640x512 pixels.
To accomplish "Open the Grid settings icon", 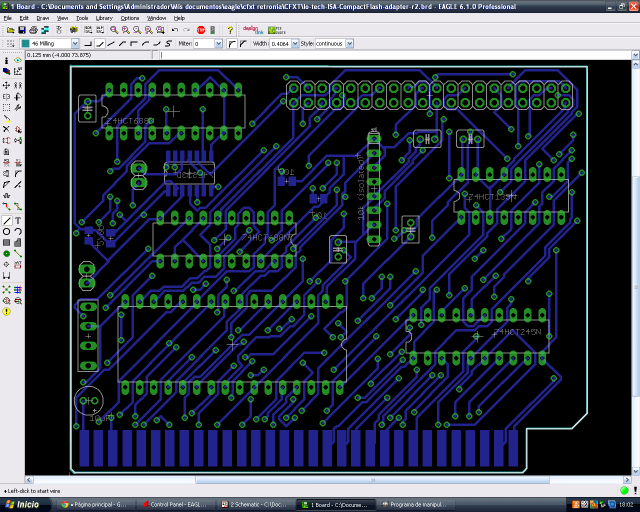I will click(10, 44).
